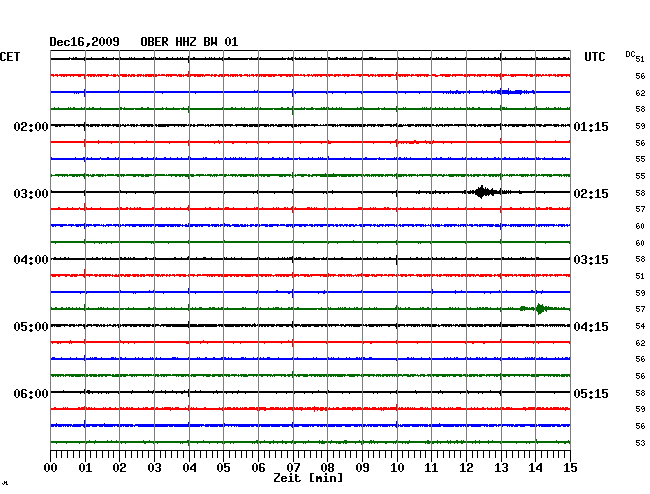Click the 'Zeit [min]' axis title

pos(308,478)
